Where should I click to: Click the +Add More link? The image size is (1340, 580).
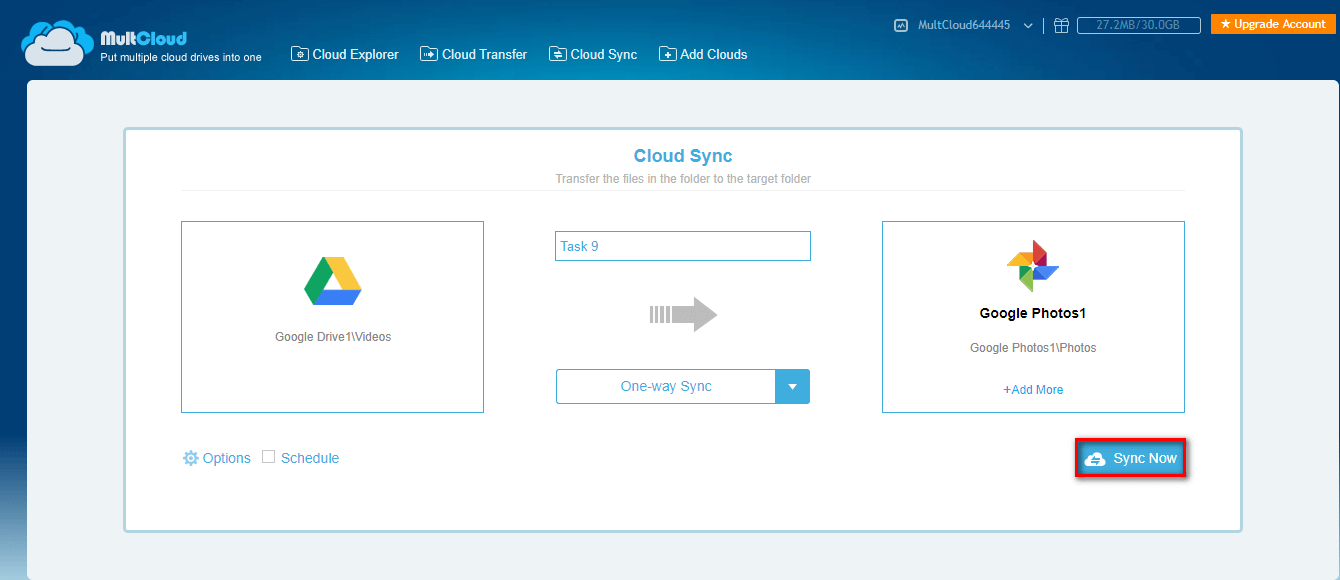[x=1033, y=390]
